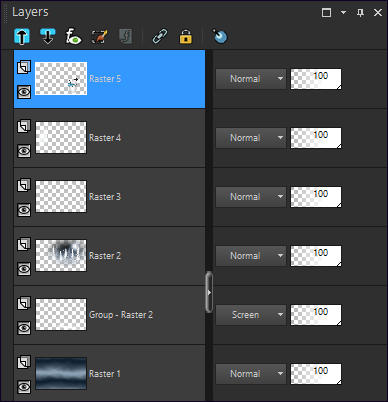388x402 pixels.
Task: Hide the Group - Raster 2 layer
Action: 24,328
